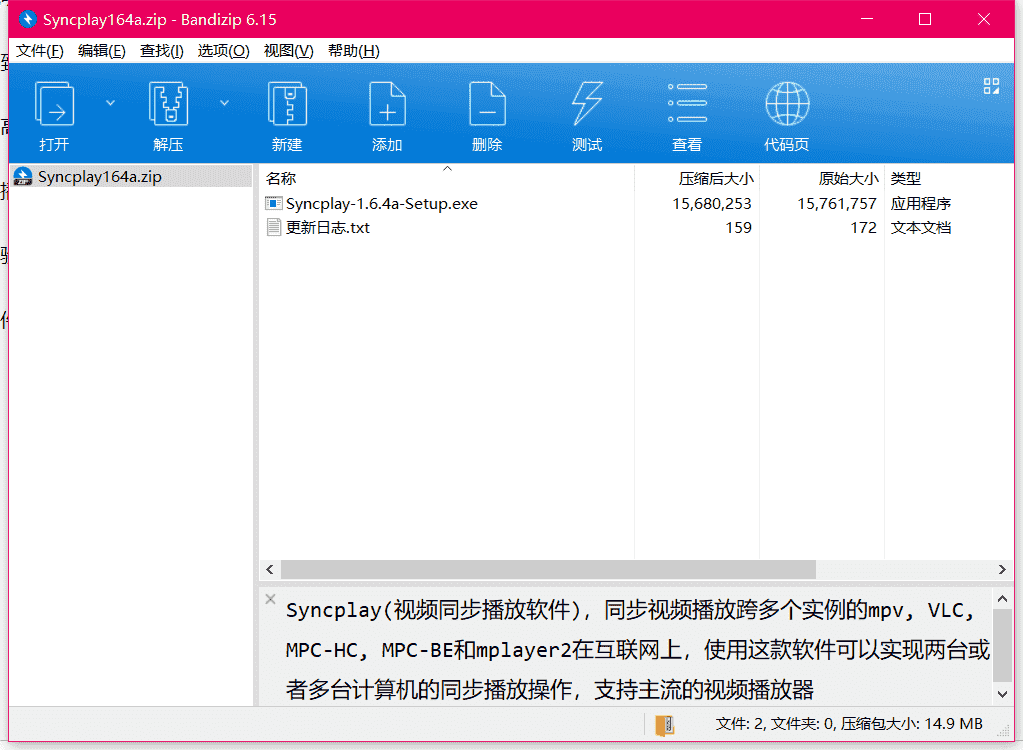Image resolution: width=1023 pixels, height=750 pixels.
Task: Click the 应用程序 type cell
Action: click(921, 203)
